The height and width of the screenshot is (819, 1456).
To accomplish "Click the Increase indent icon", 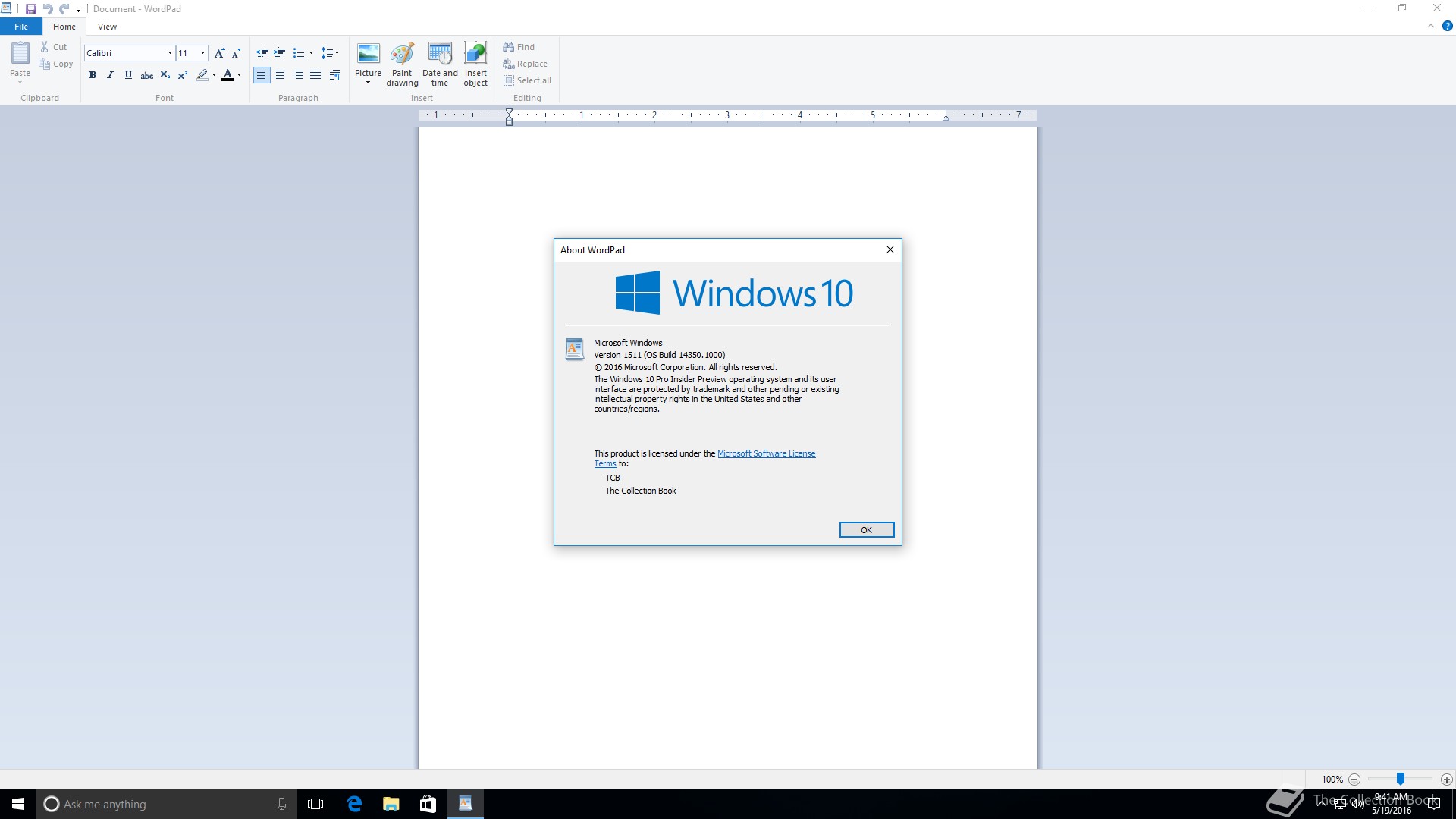I will [x=280, y=53].
